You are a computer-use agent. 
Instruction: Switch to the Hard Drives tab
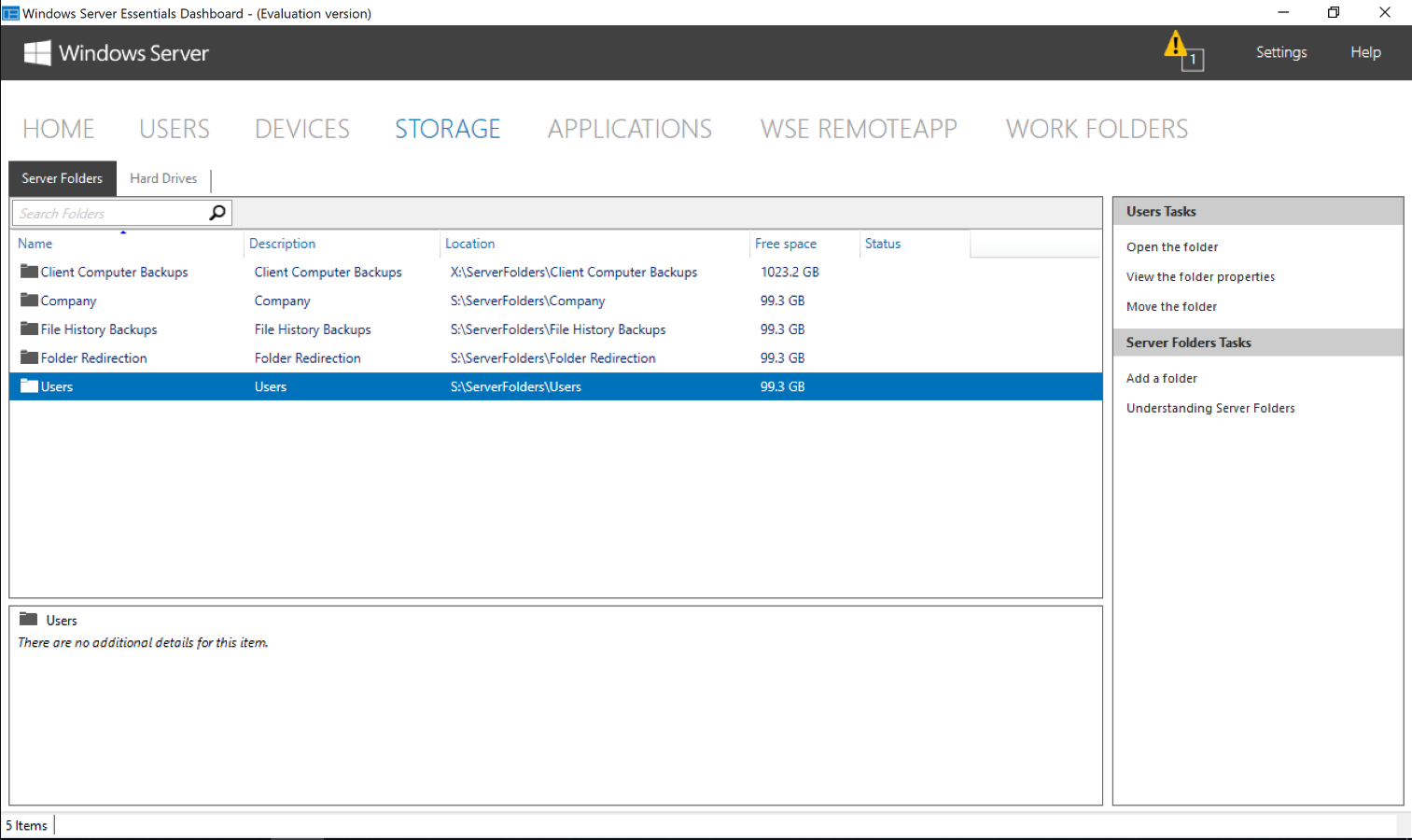[x=163, y=178]
